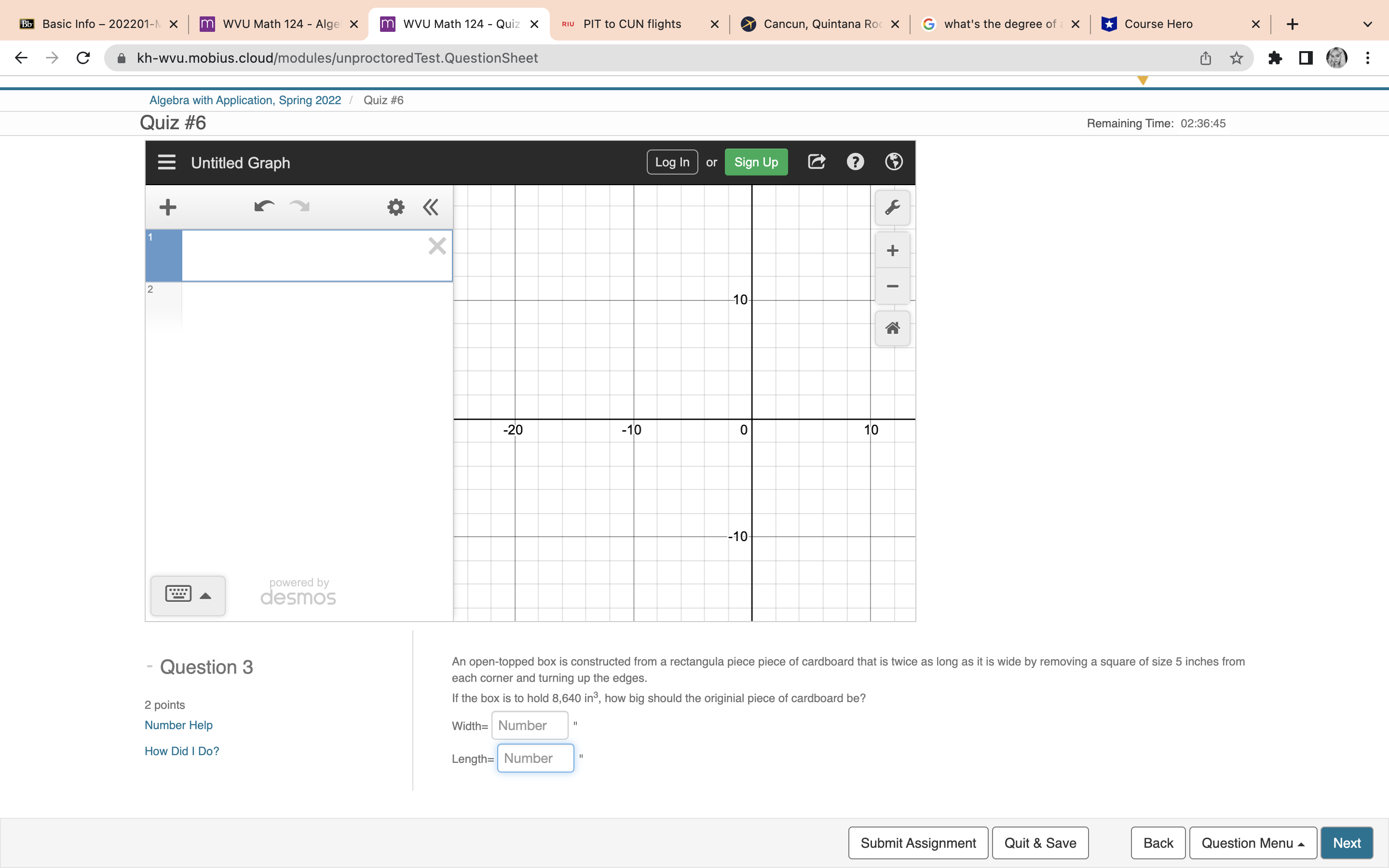Image resolution: width=1389 pixels, height=868 pixels.
Task: Click the Submit Assignment button
Action: tap(917, 842)
